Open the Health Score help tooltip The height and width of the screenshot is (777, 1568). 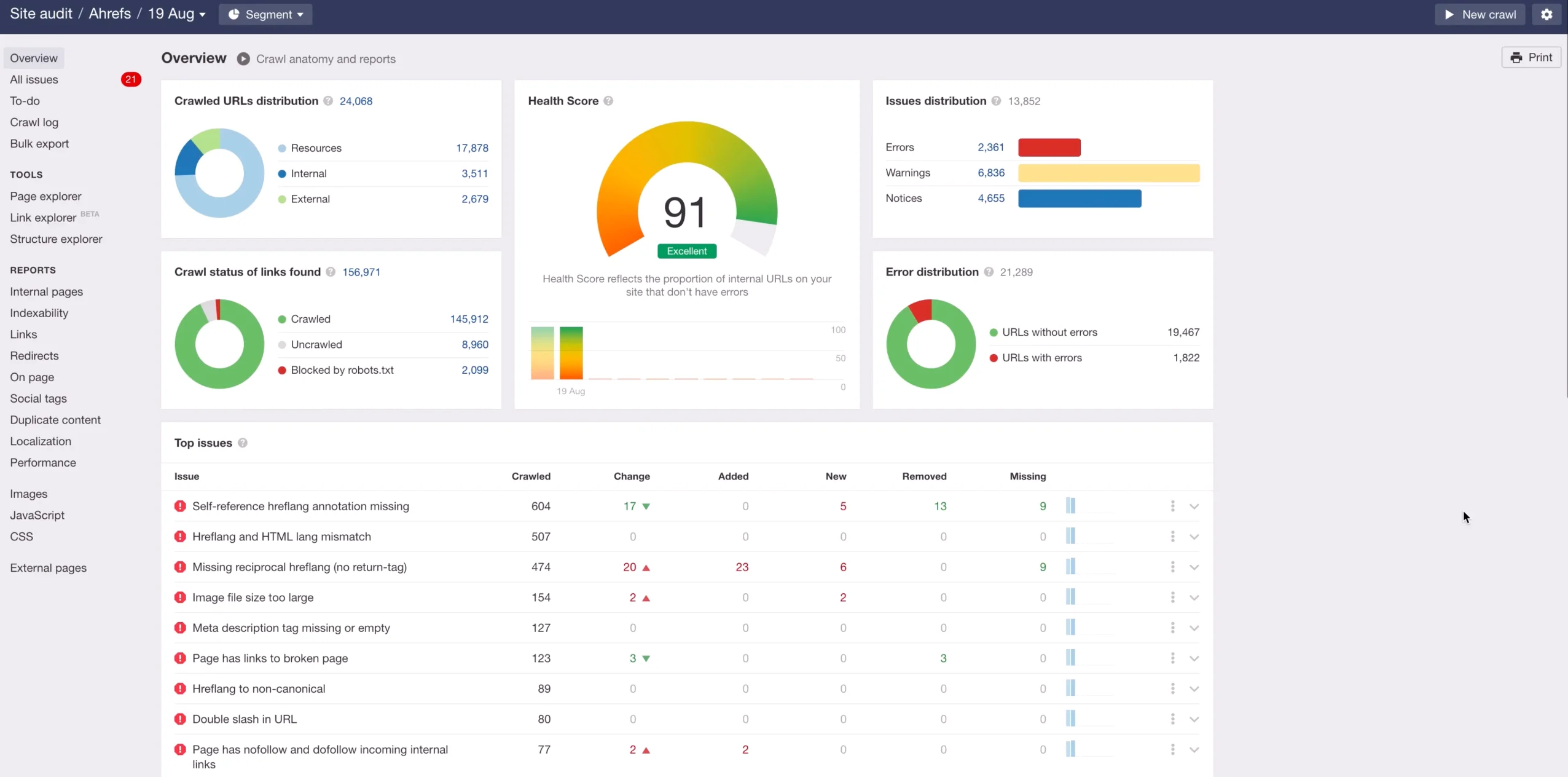[x=608, y=101]
